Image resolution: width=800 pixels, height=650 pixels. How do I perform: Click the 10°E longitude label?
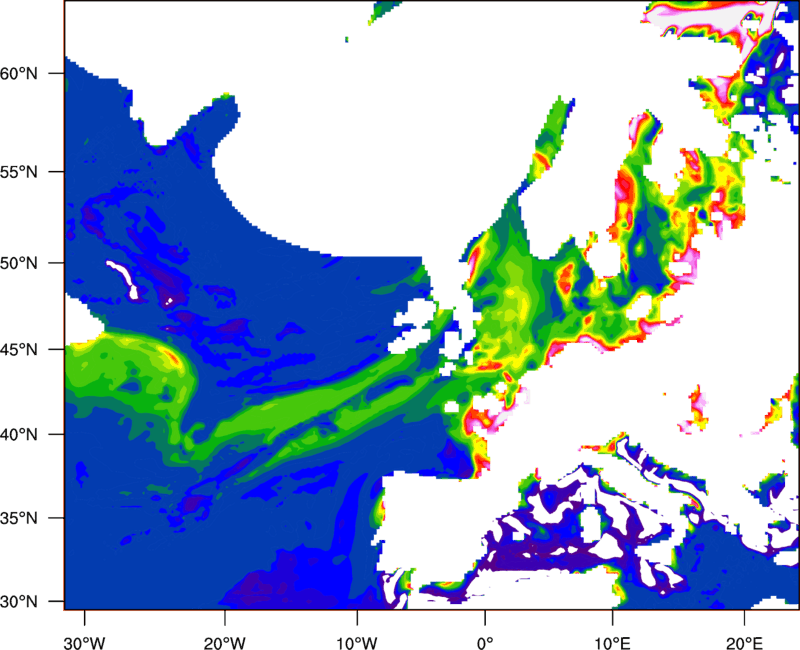(x=612, y=643)
